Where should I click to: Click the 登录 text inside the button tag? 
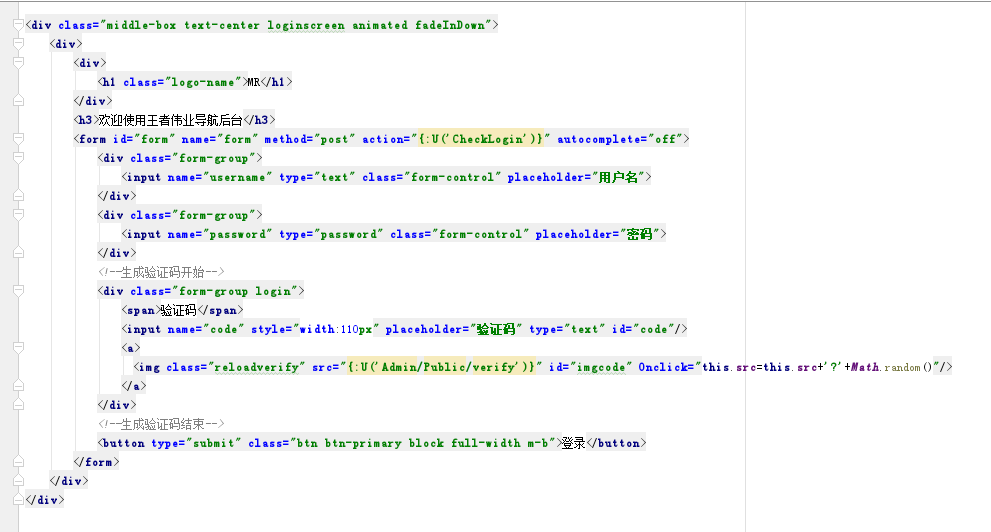tap(573, 443)
